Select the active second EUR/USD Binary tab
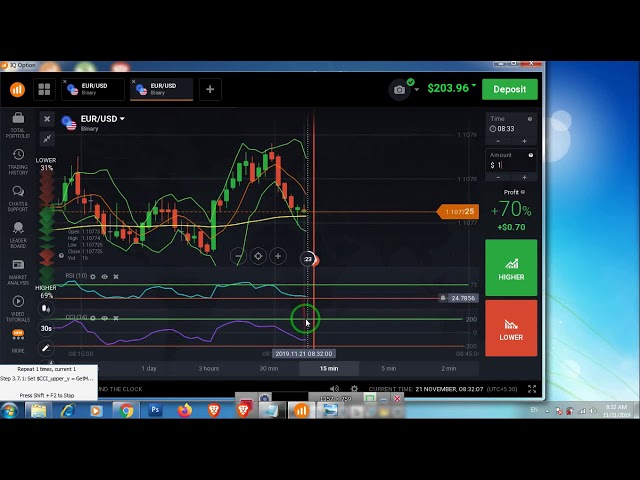640x480 pixels. [162, 89]
